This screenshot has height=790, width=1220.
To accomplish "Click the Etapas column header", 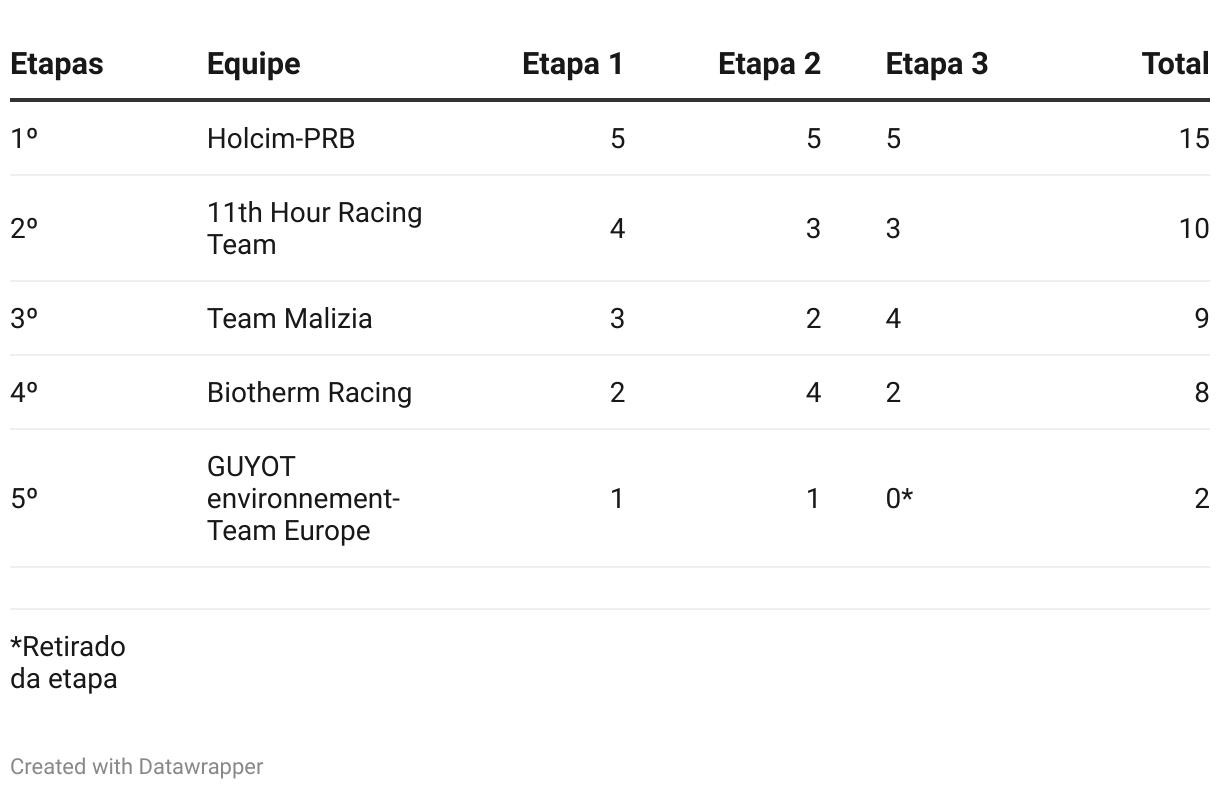I will click(56, 64).
